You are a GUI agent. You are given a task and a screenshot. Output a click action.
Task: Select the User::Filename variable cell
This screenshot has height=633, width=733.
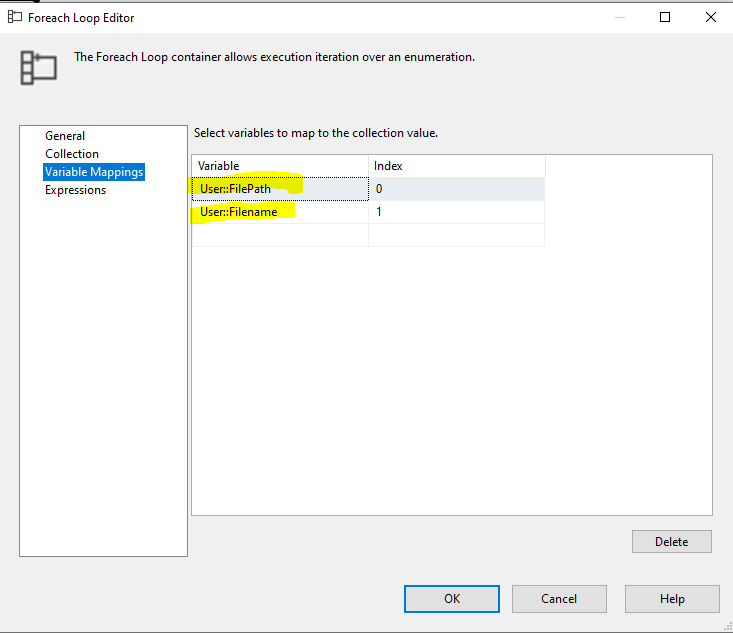(x=280, y=212)
